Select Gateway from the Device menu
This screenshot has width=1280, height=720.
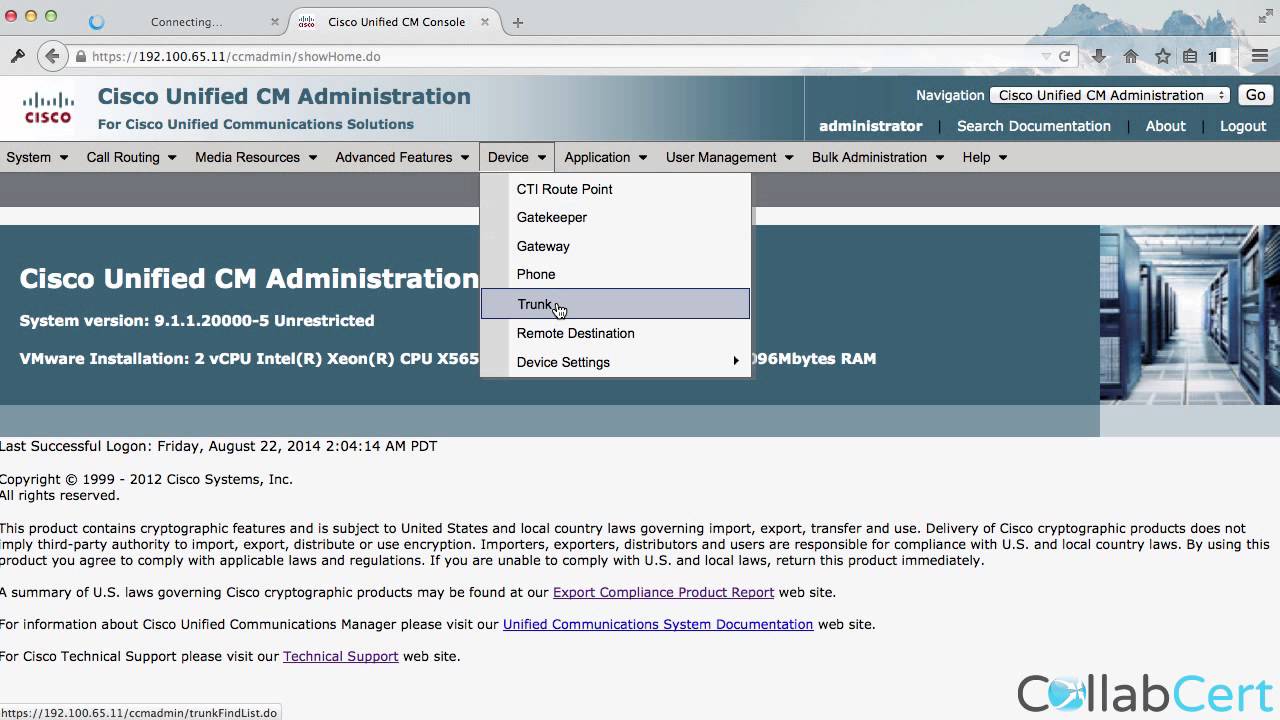[615, 246]
